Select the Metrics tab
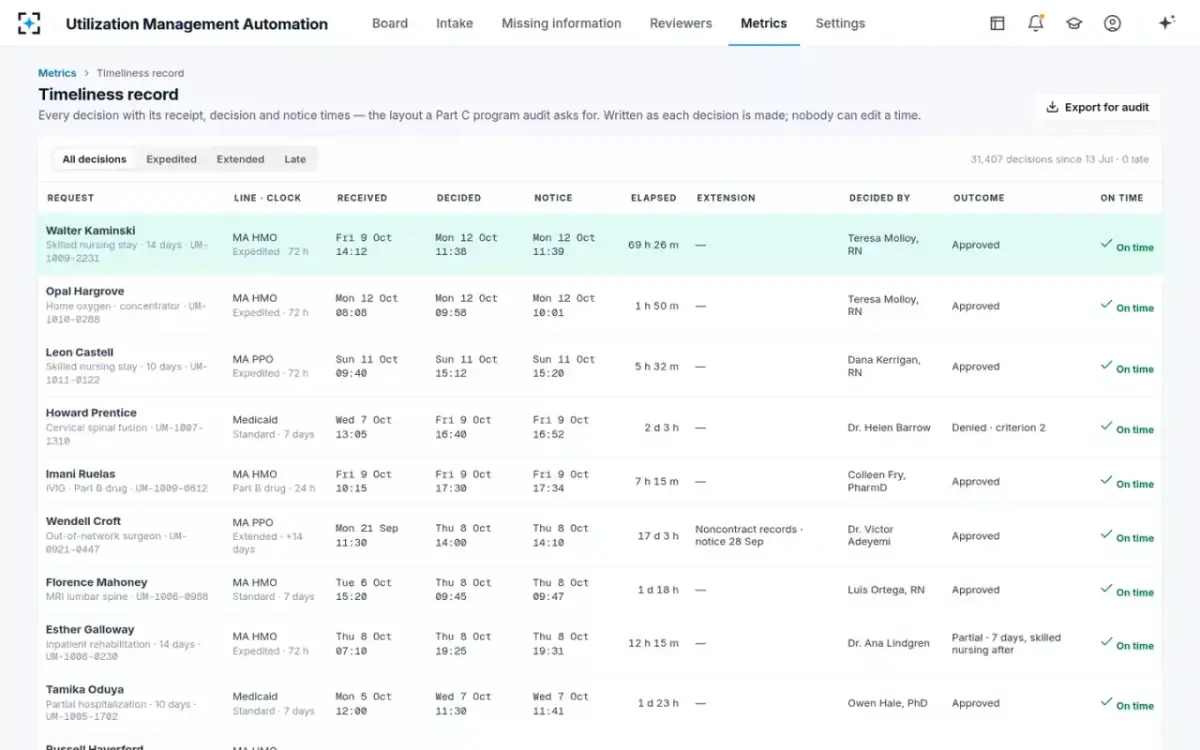 764,23
